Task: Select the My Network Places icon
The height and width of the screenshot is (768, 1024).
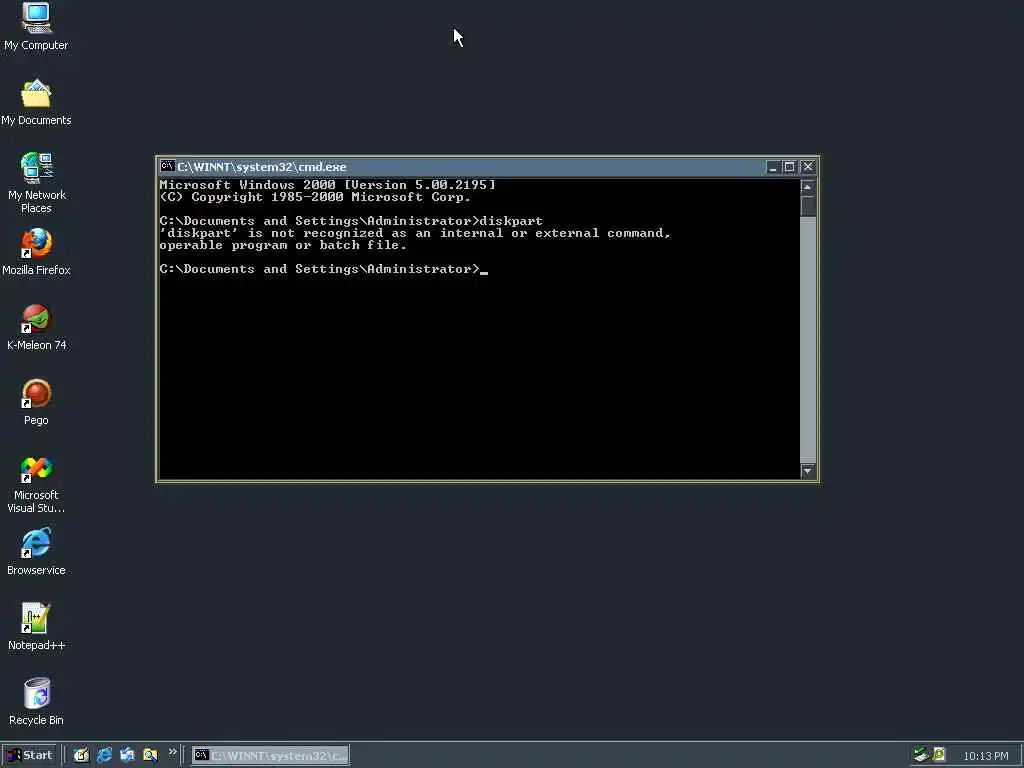Action: tap(36, 182)
